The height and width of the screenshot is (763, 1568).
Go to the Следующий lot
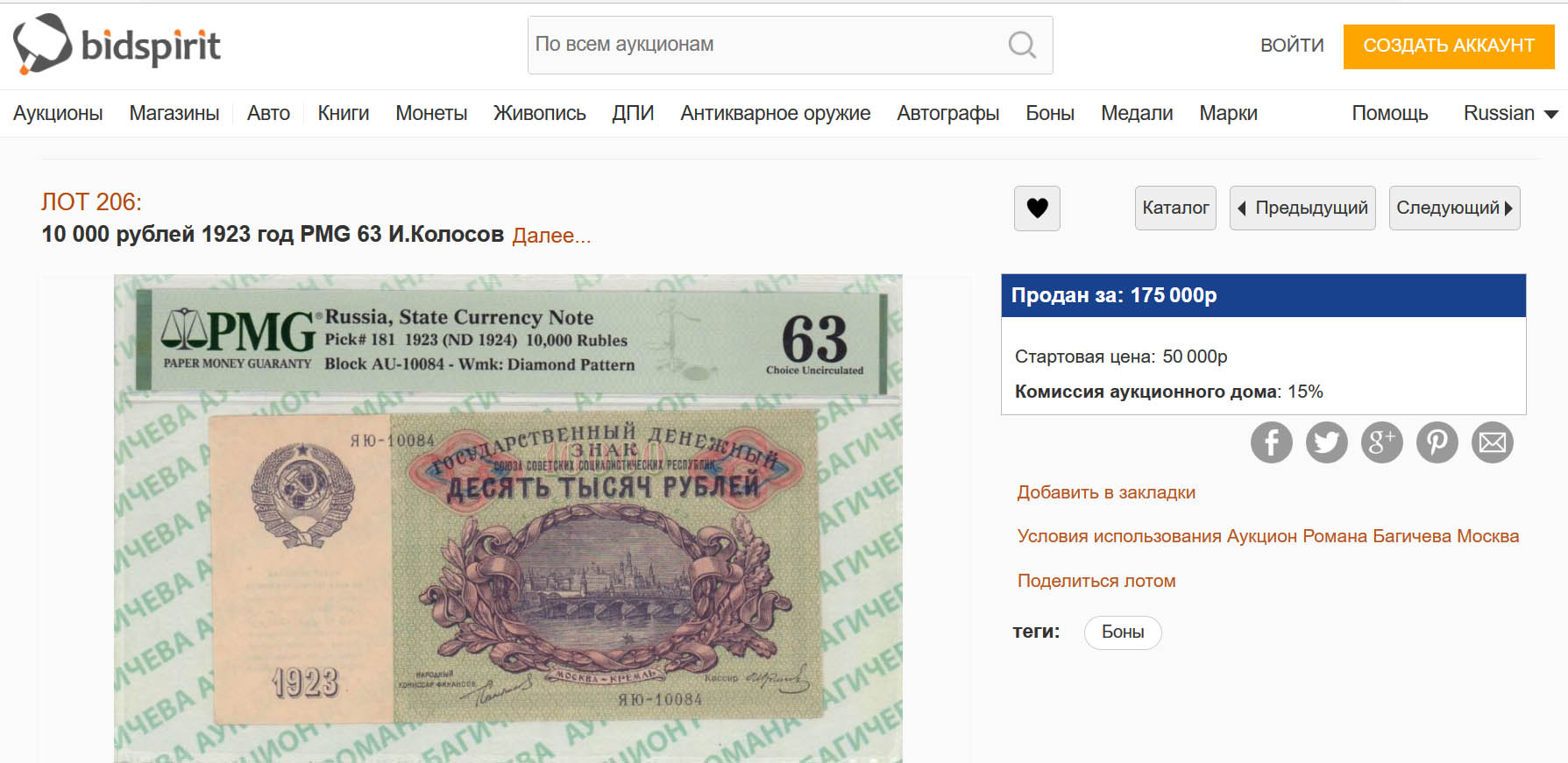coord(1454,208)
